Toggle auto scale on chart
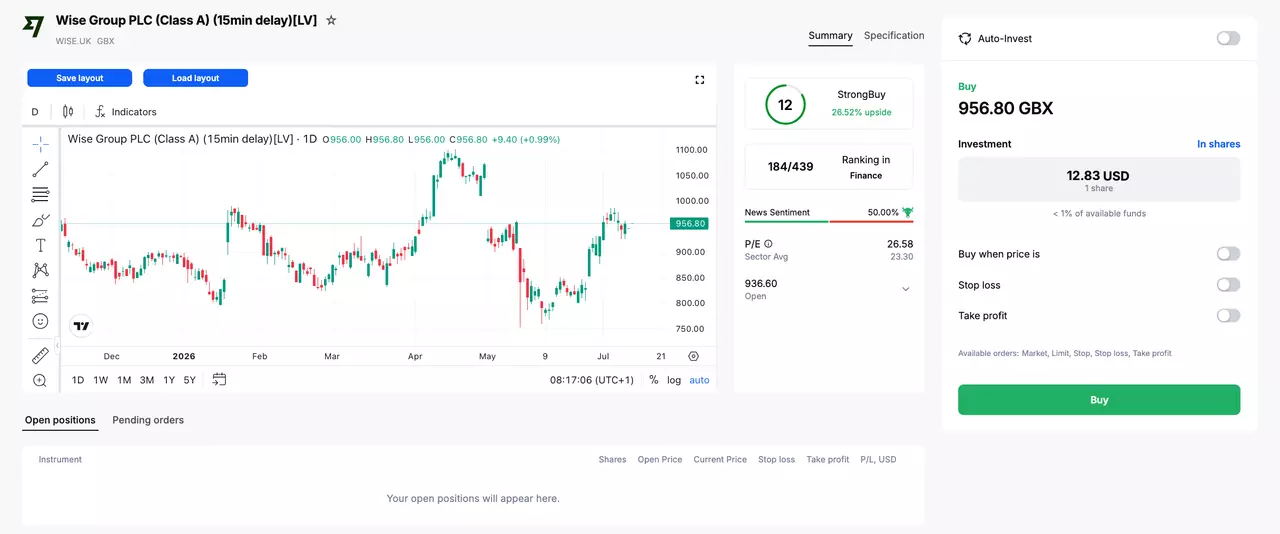Viewport: 1280px width, 534px height. (699, 380)
